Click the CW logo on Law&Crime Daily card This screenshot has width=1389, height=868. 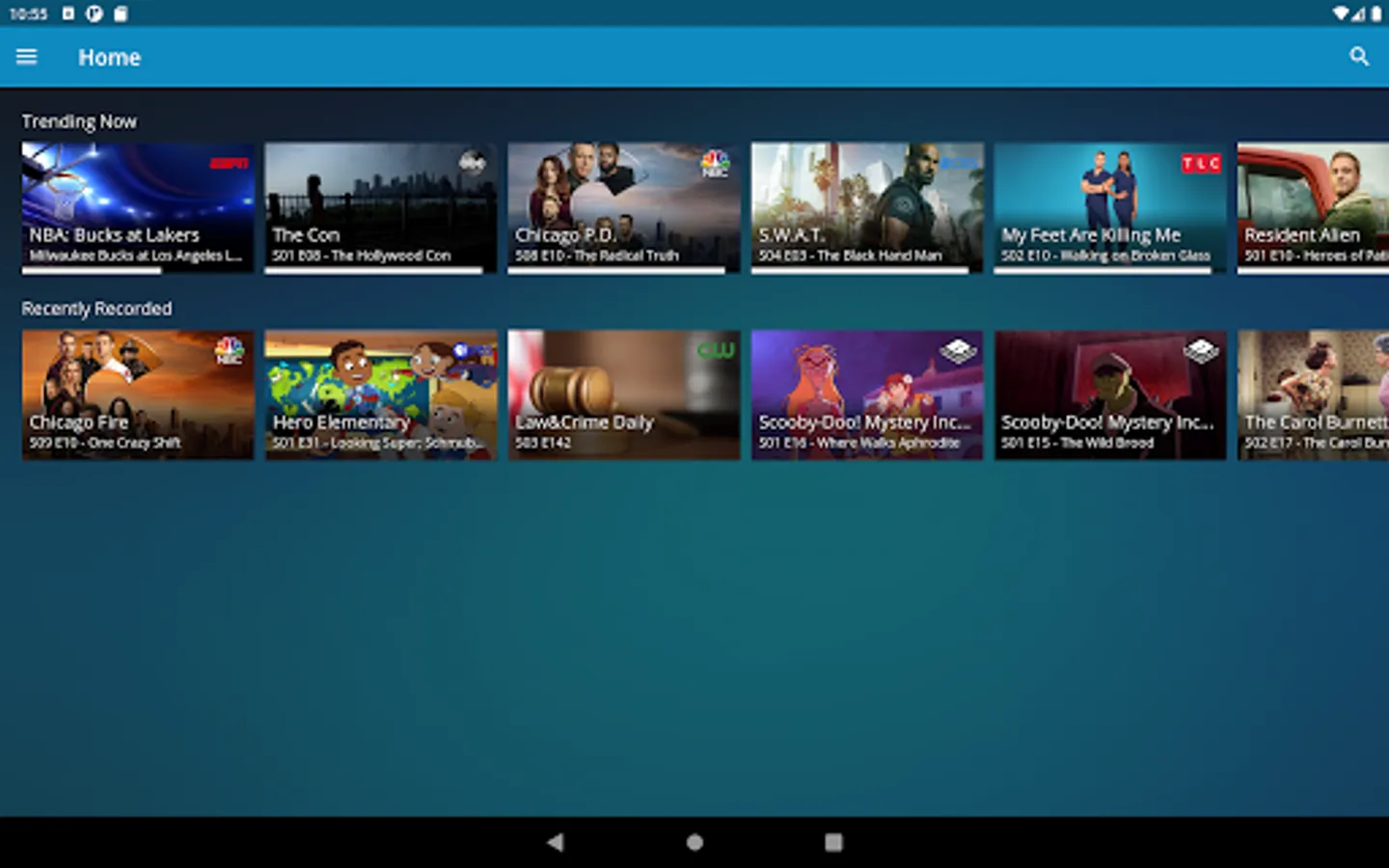(716, 350)
